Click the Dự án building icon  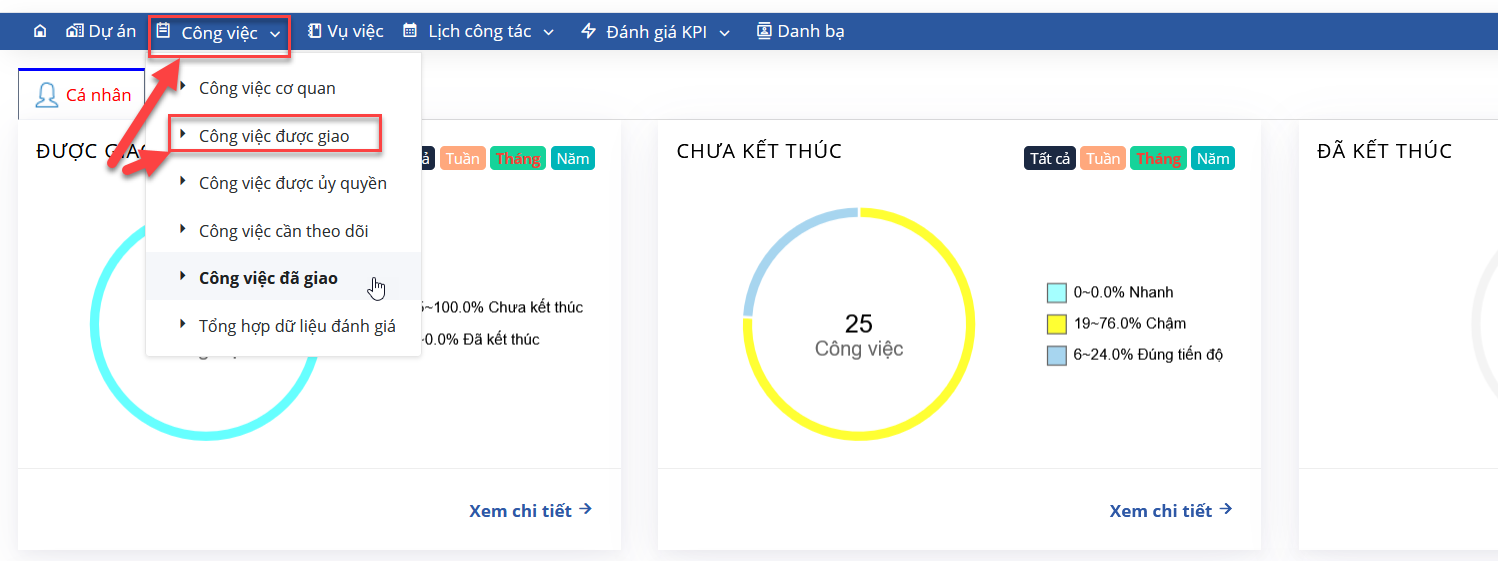click(x=74, y=31)
